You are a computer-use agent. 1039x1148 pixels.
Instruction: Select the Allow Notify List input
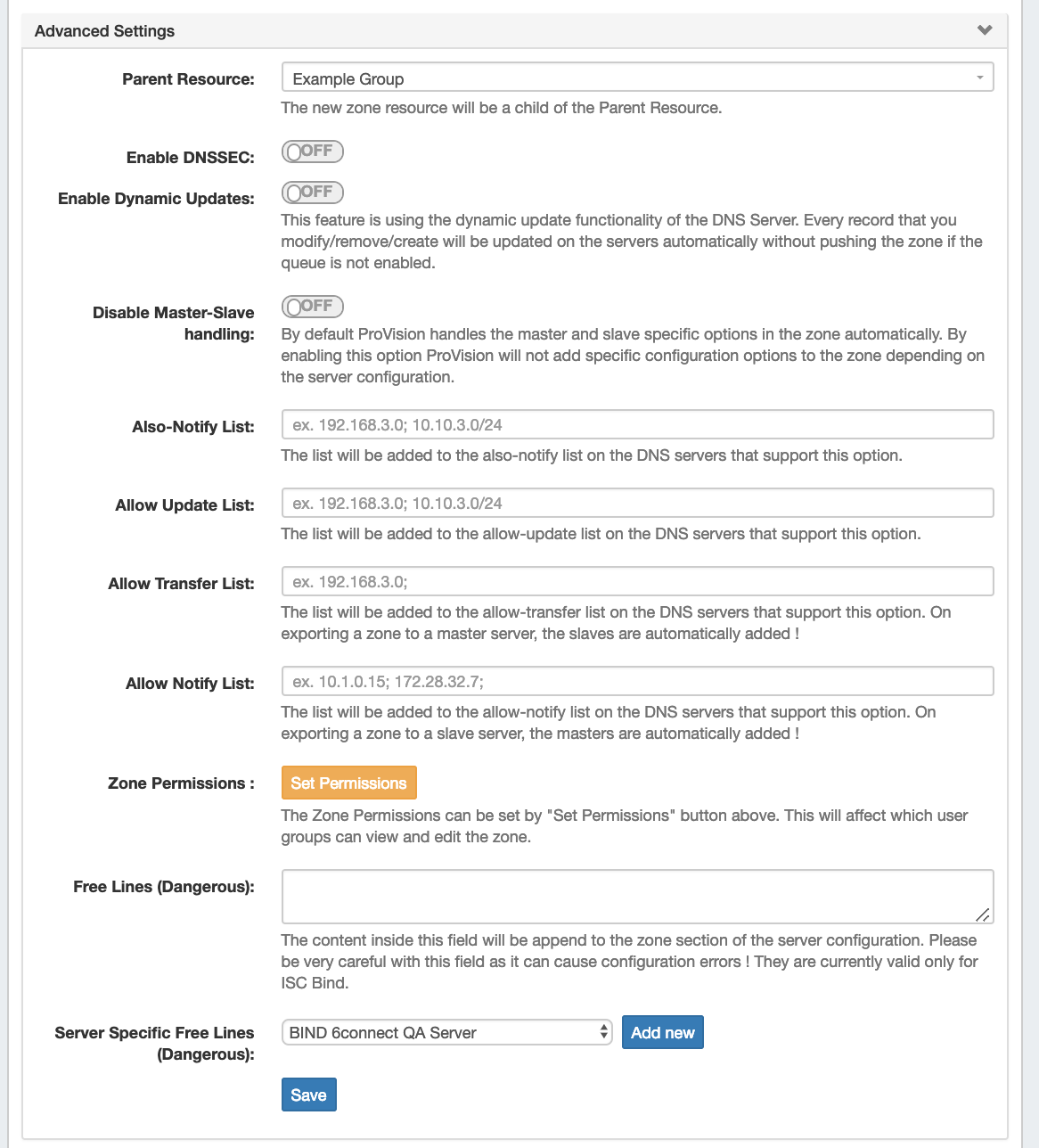tap(636, 682)
